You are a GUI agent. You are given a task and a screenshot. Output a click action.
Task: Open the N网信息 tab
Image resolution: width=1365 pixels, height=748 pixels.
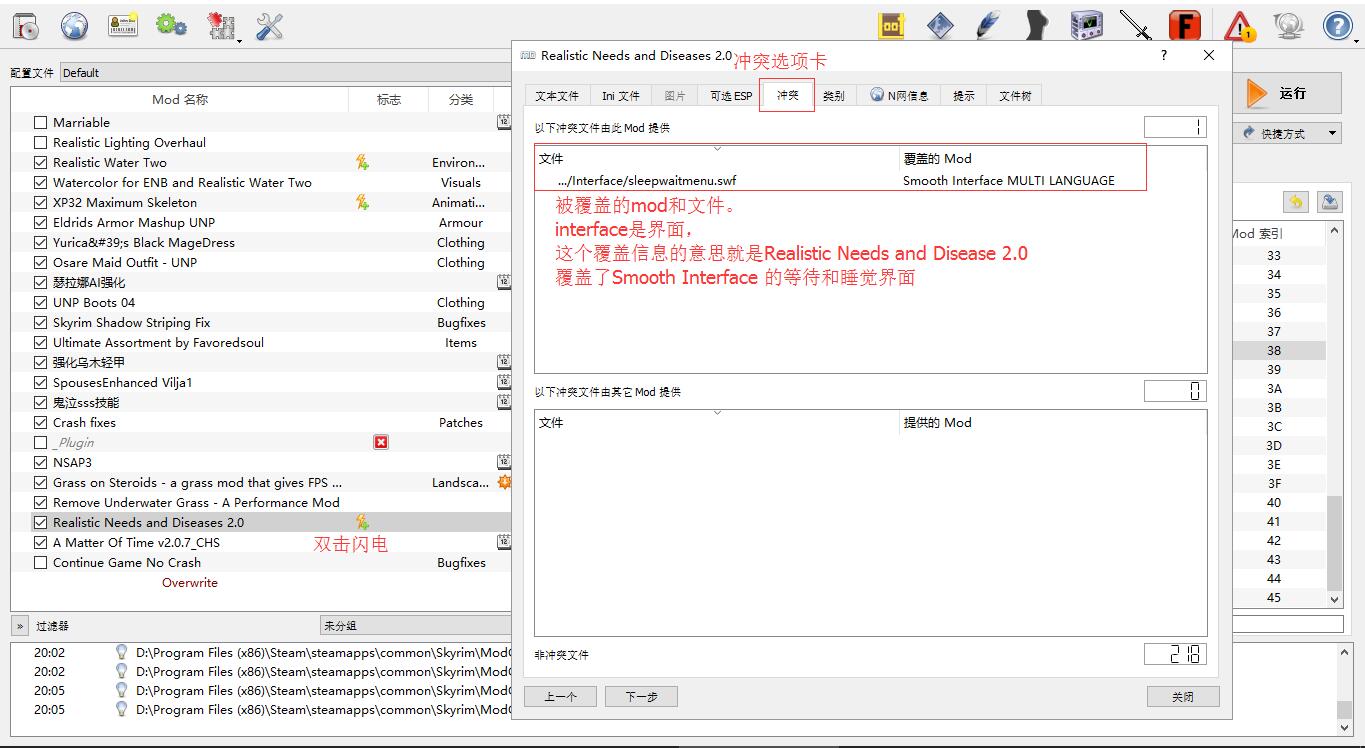pos(898,95)
